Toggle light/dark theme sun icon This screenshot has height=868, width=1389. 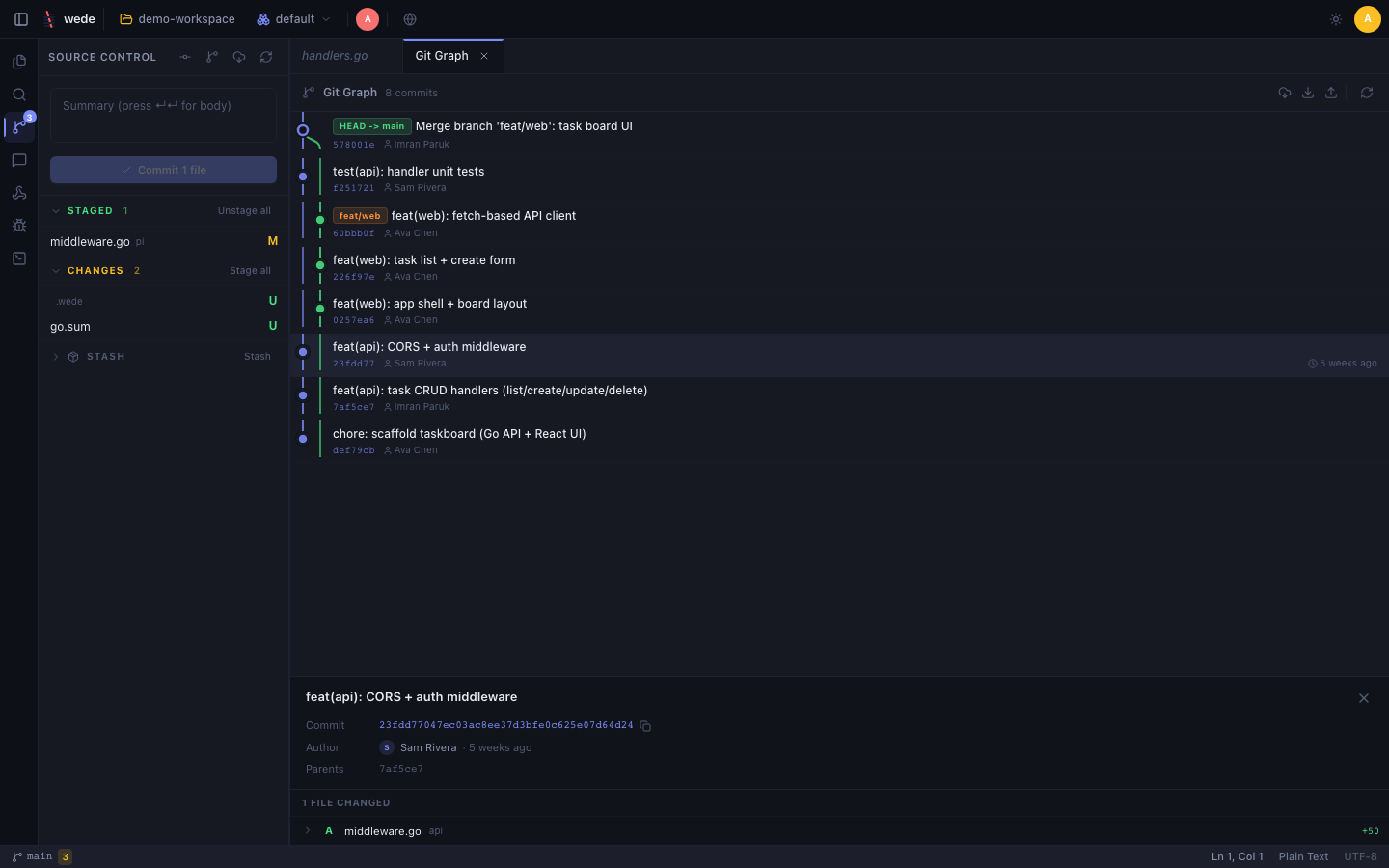[x=1336, y=19]
